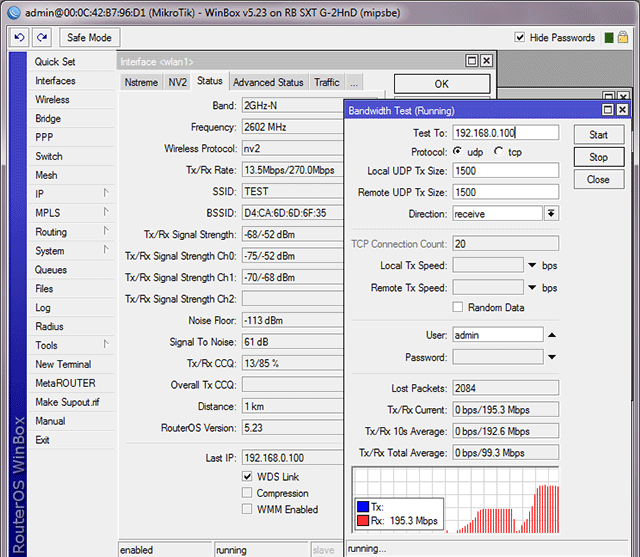Image resolution: width=640 pixels, height=557 pixels.
Task: Tick the WMM Enabled checkbox
Action: [x=247, y=509]
